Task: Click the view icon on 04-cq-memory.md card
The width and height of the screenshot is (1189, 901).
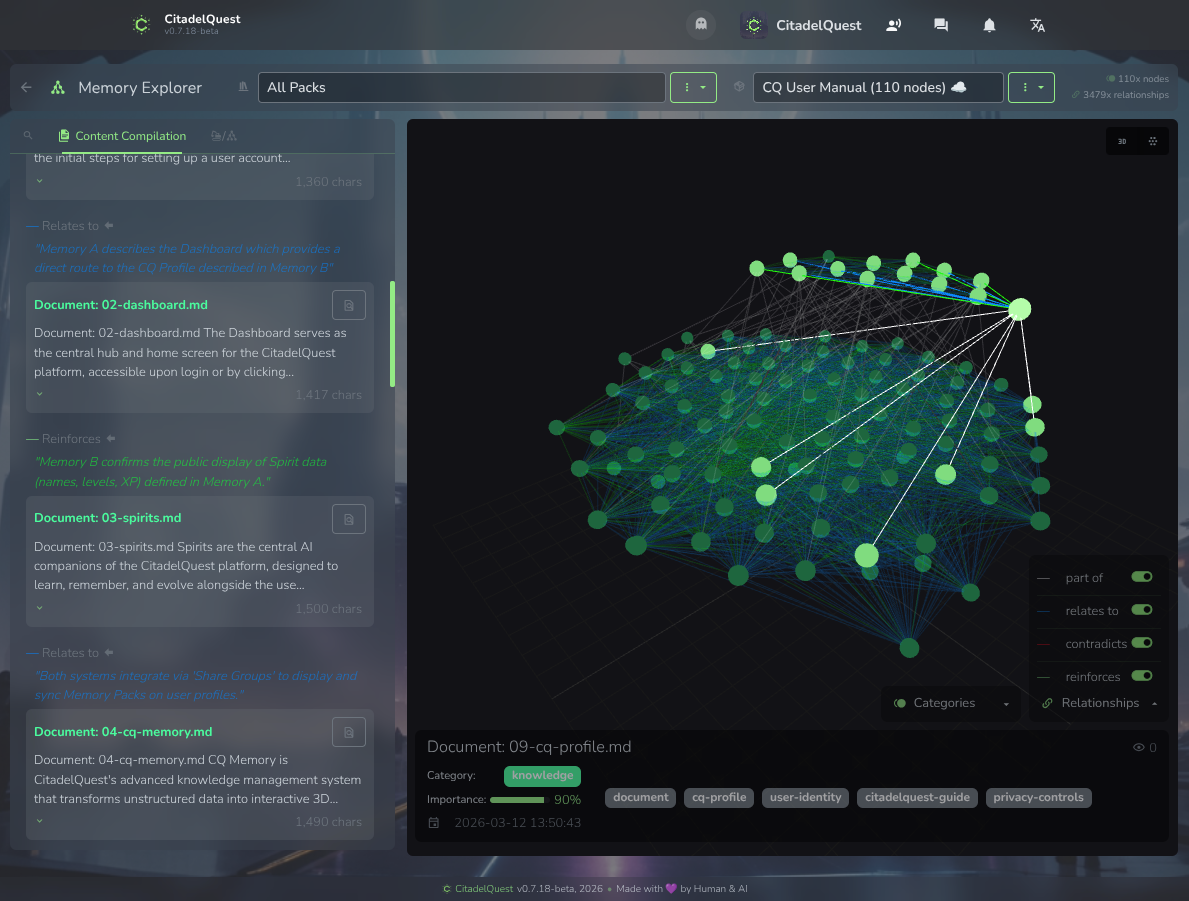Action: click(348, 732)
